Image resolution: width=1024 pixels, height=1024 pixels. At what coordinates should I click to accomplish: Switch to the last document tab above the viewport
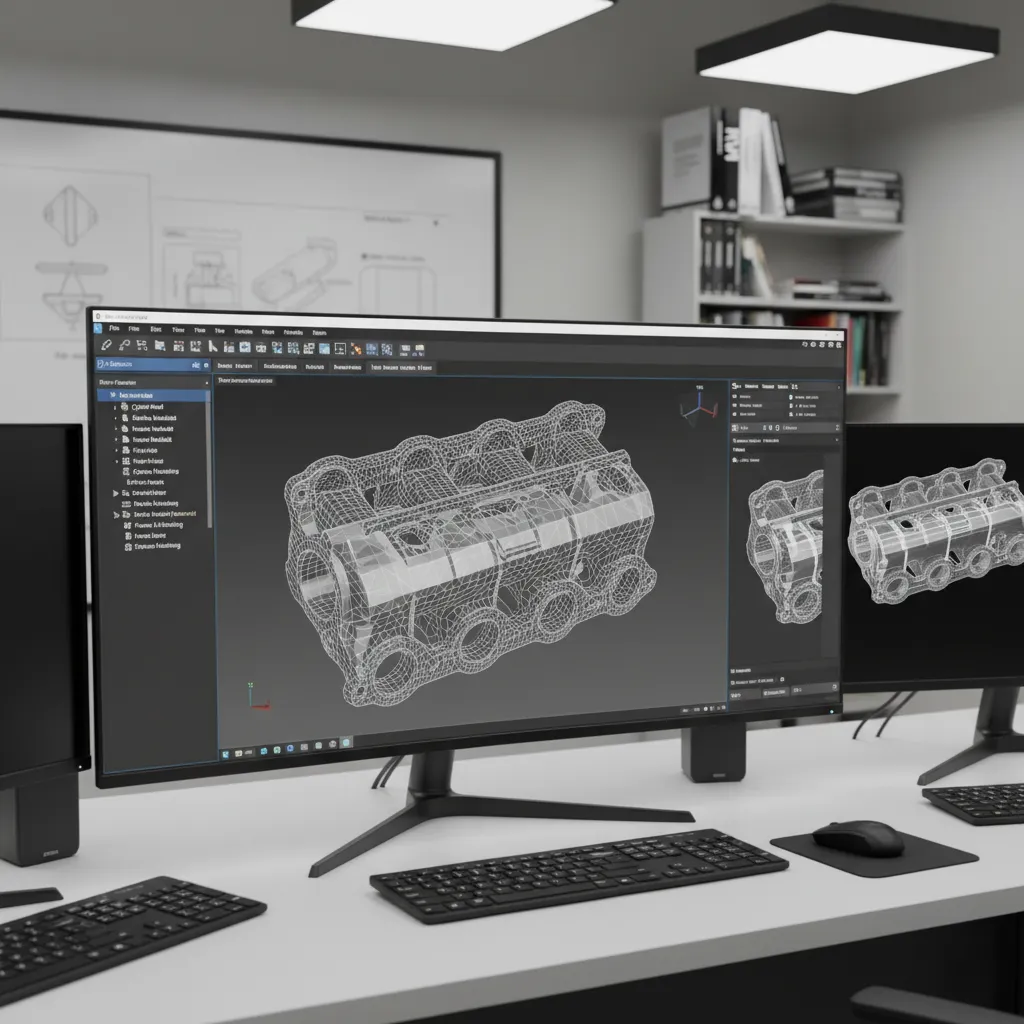point(402,365)
